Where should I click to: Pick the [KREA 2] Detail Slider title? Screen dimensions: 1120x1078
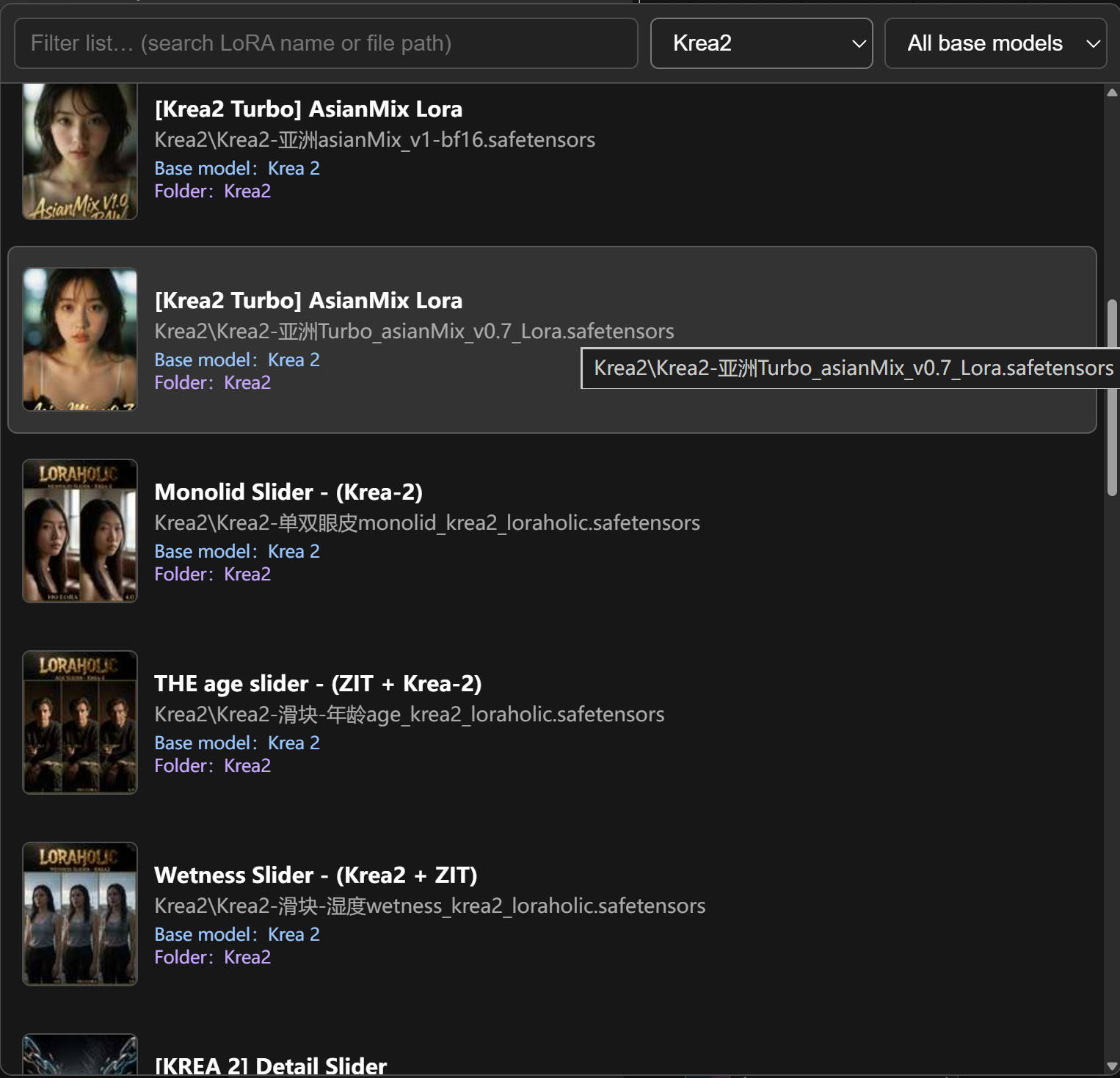coord(271,1066)
